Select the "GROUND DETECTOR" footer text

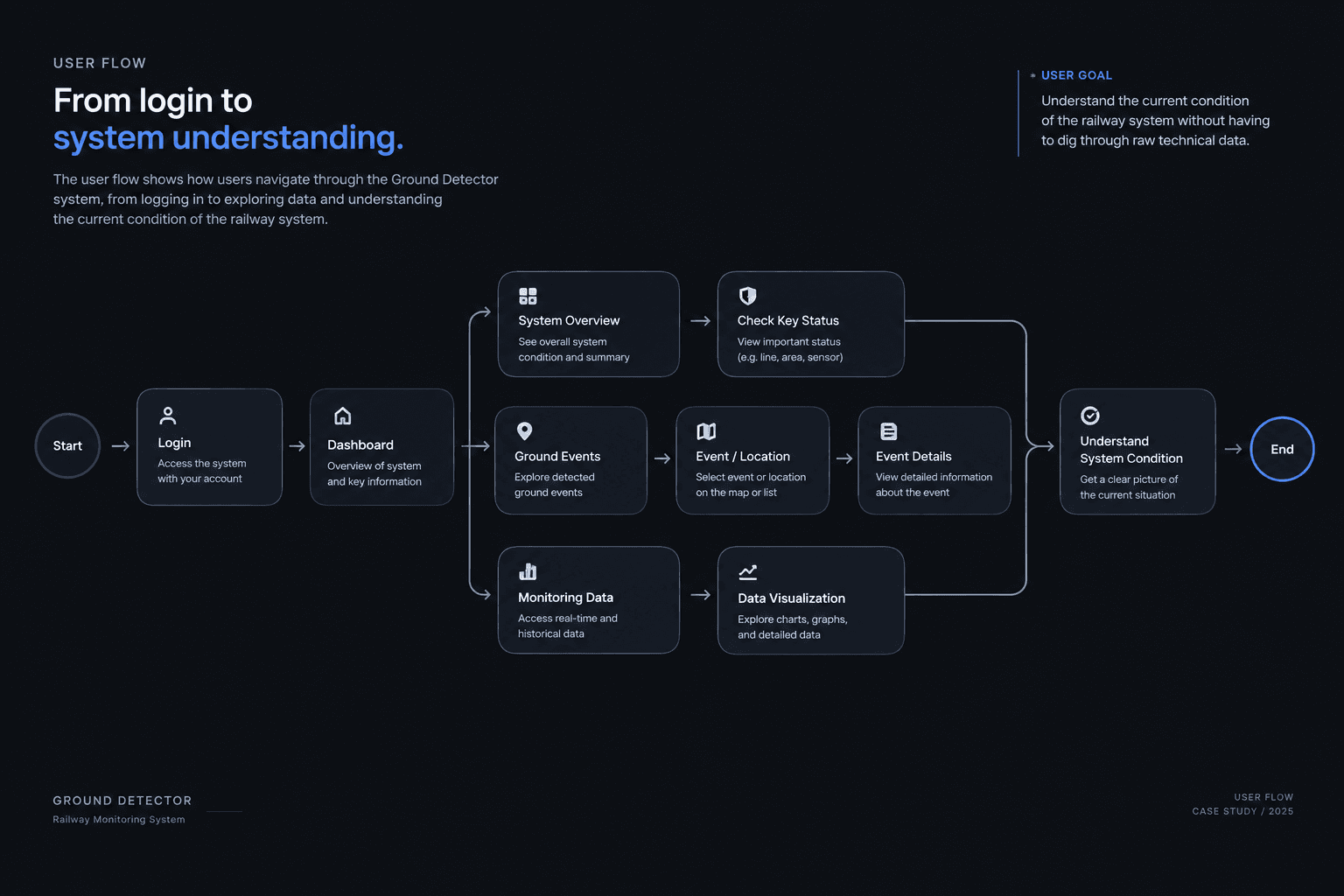122,800
